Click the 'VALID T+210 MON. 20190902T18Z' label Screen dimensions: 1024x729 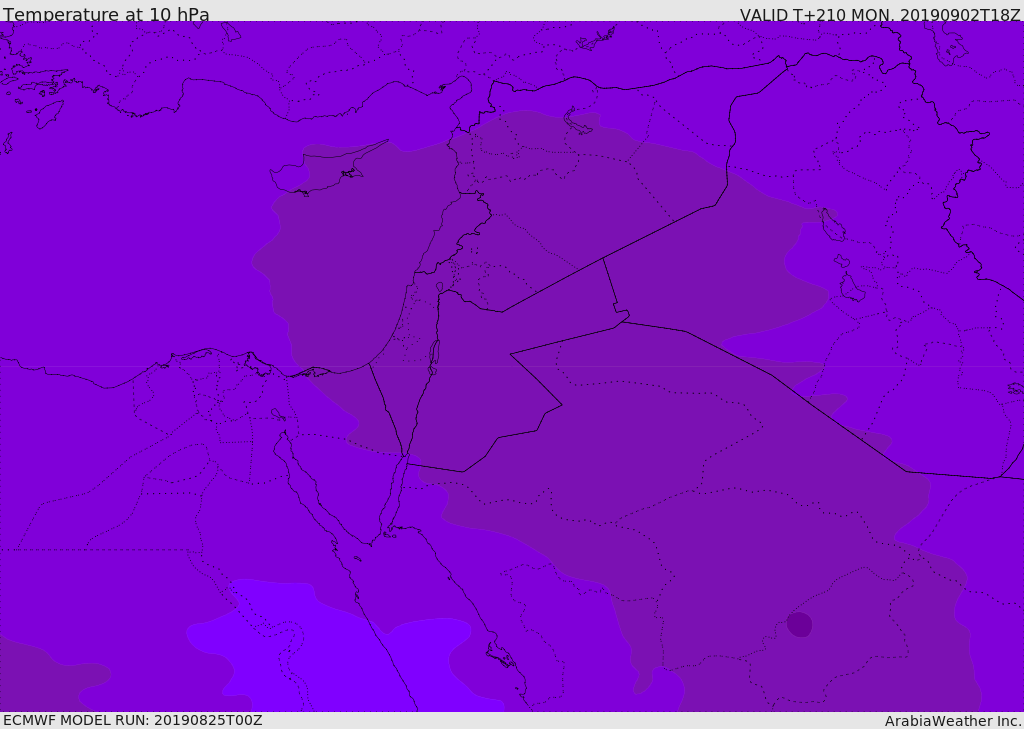click(x=880, y=15)
